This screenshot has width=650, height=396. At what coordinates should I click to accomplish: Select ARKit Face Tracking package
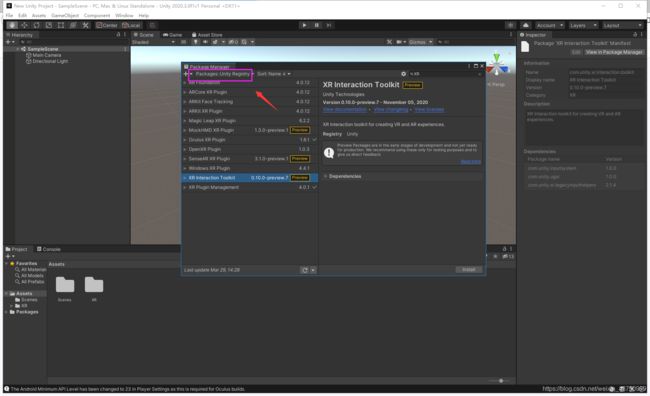(x=250, y=102)
